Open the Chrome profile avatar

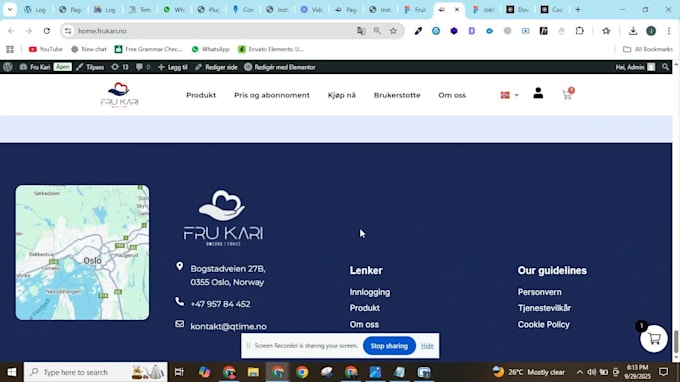(x=651, y=31)
